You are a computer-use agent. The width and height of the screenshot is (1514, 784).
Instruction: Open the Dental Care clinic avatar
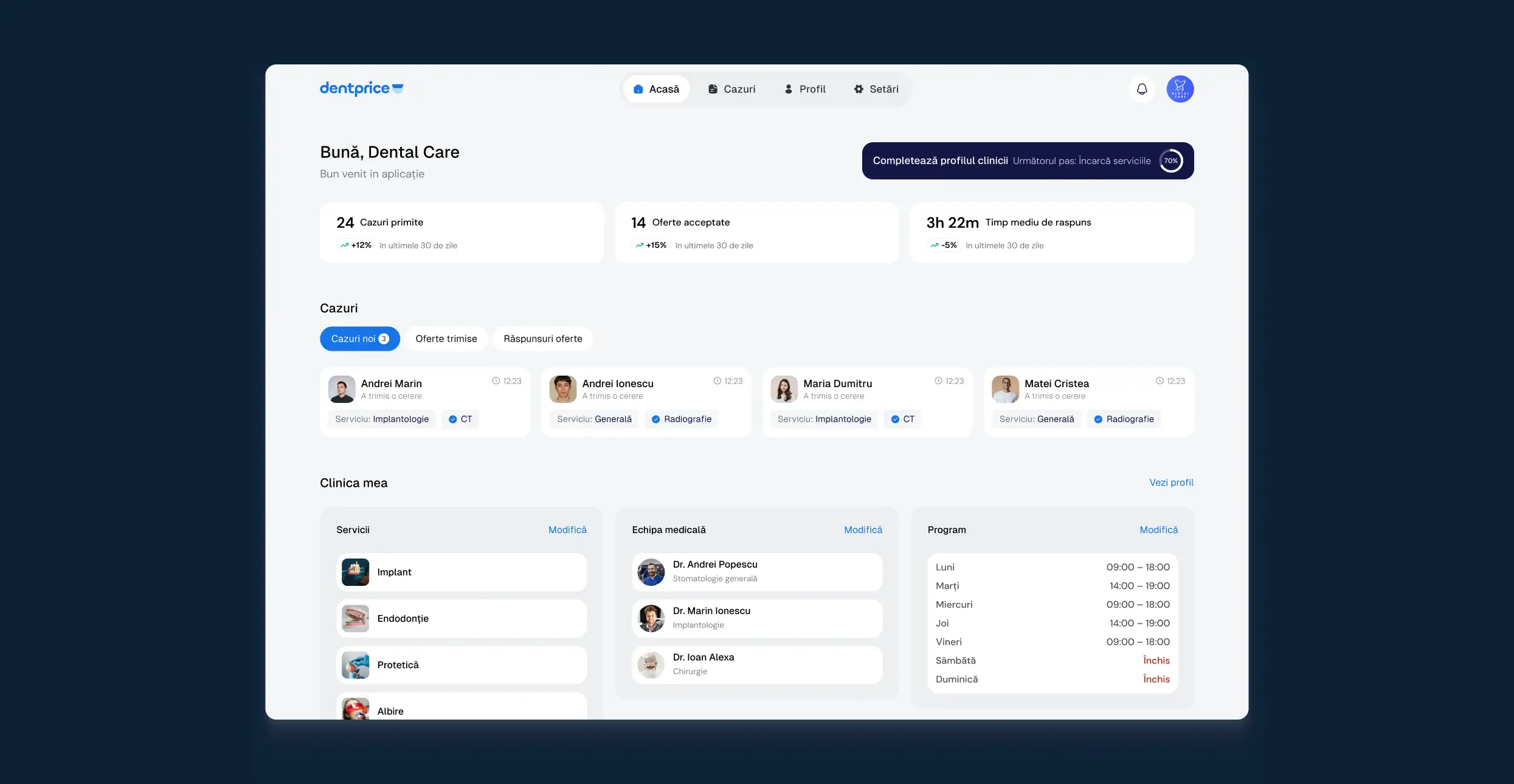[x=1180, y=89]
